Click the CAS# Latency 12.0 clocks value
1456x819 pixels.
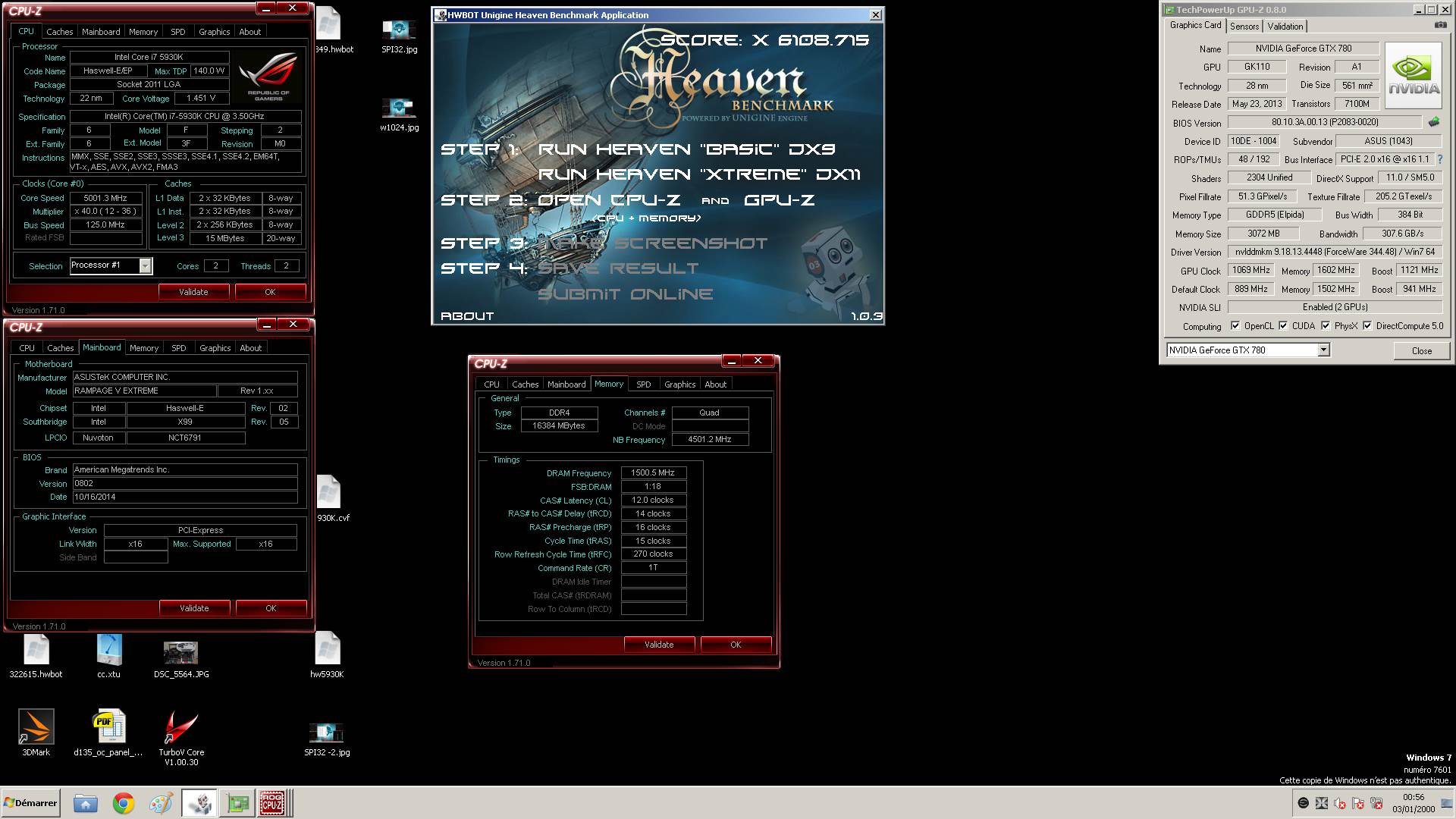tap(654, 500)
